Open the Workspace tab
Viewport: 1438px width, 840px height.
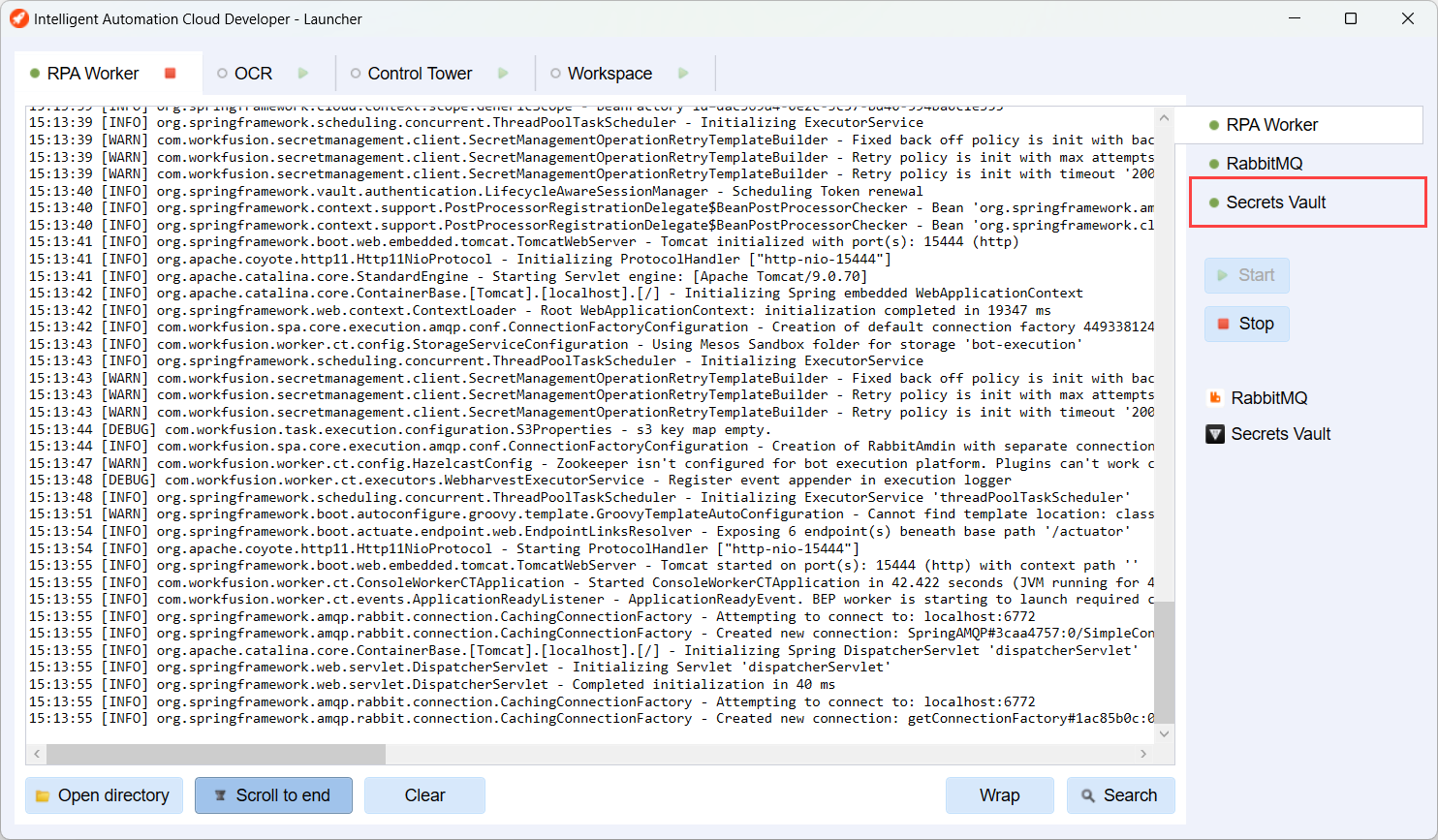click(x=610, y=74)
